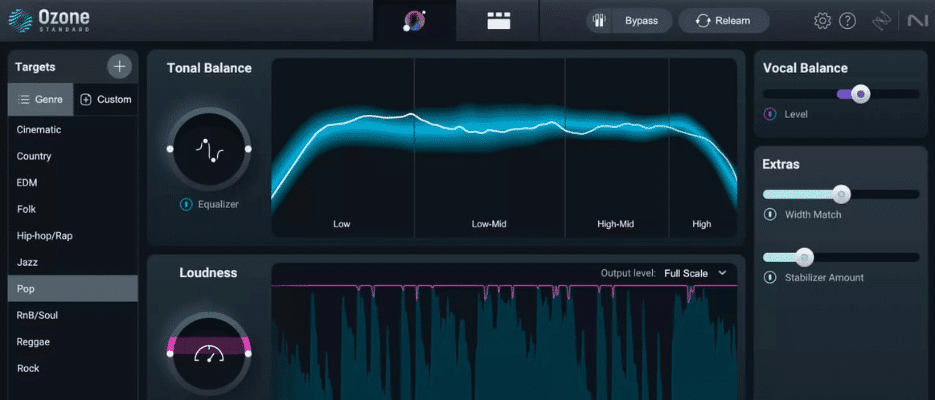The height and width of the screenshot is (400, 935).
Task: Click the Low-Mid band label
Action: click(489, 224)
